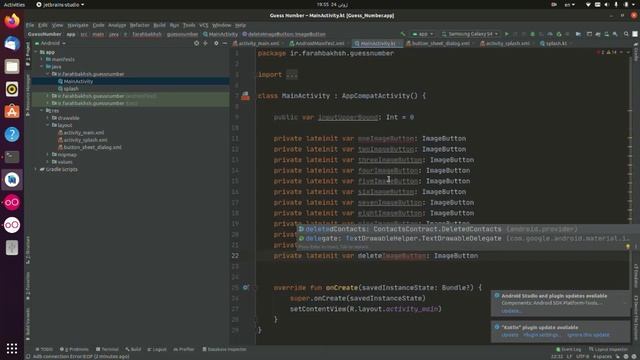Click Update link in Android Studio notification

click(x=511, y=311)
